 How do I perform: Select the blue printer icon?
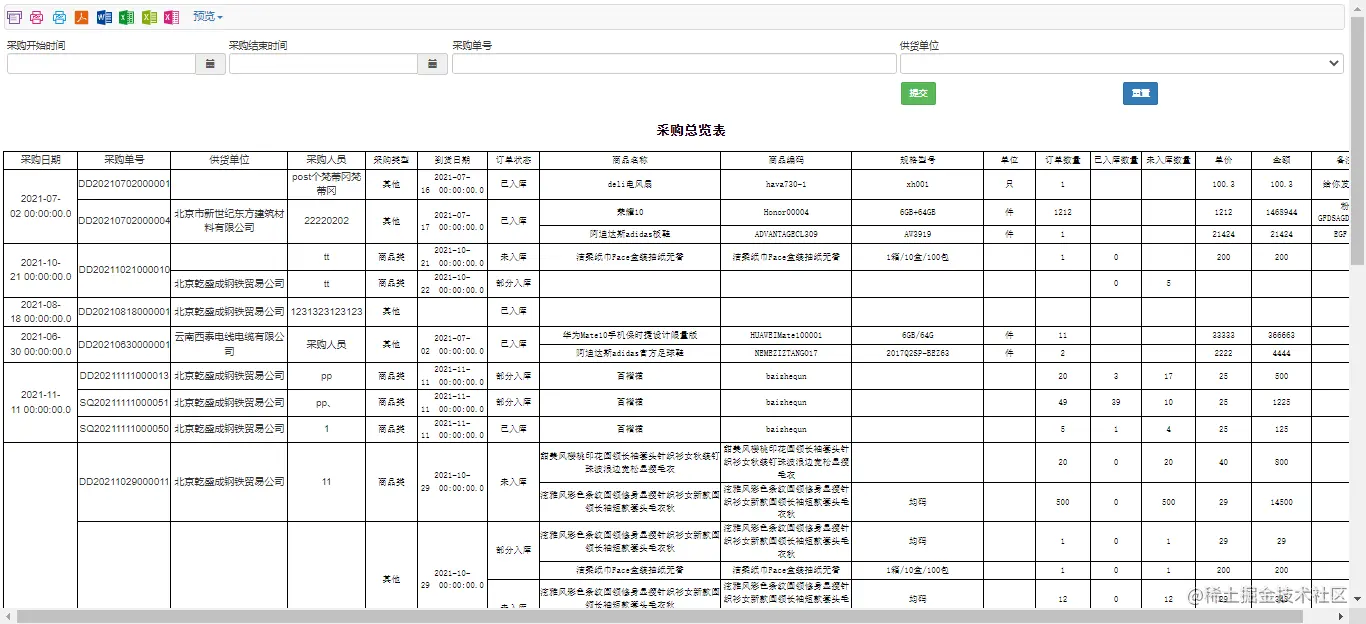pos(59,16)
